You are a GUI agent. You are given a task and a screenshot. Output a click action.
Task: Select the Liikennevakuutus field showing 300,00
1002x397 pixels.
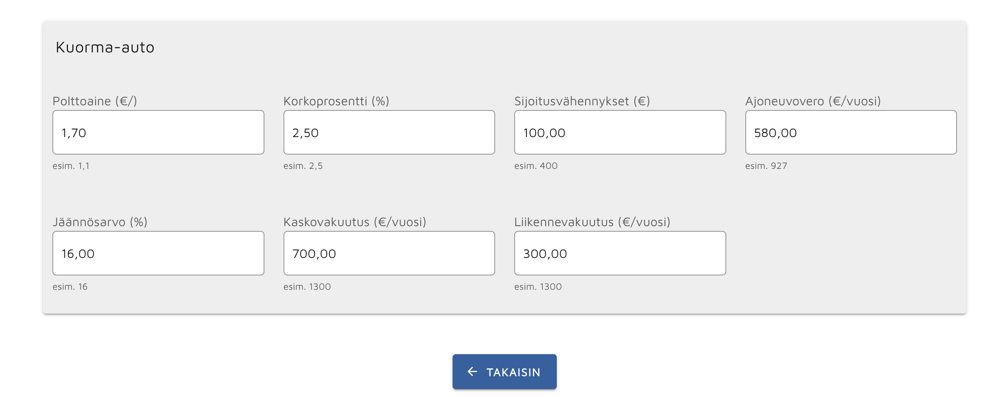click(620, 253)
